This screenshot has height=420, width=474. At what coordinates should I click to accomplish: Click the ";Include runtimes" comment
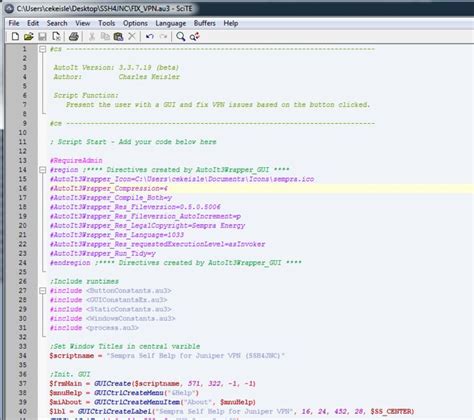[84, 281]
